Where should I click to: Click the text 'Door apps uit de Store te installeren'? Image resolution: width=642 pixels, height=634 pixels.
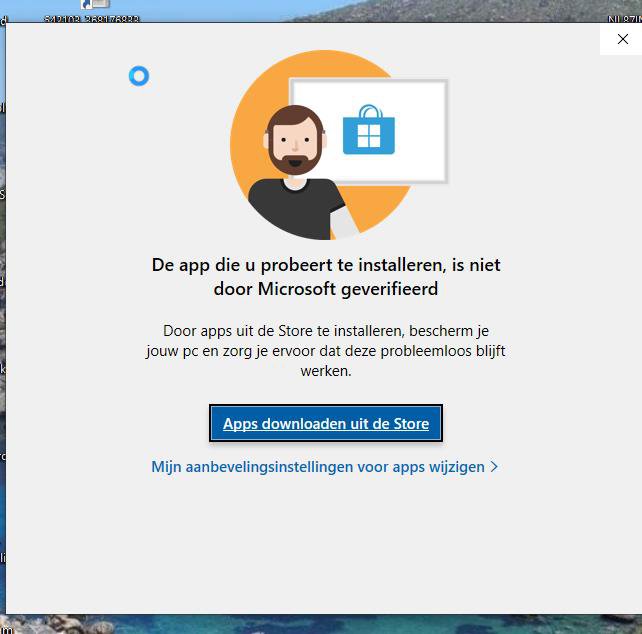tap(283, 331)
